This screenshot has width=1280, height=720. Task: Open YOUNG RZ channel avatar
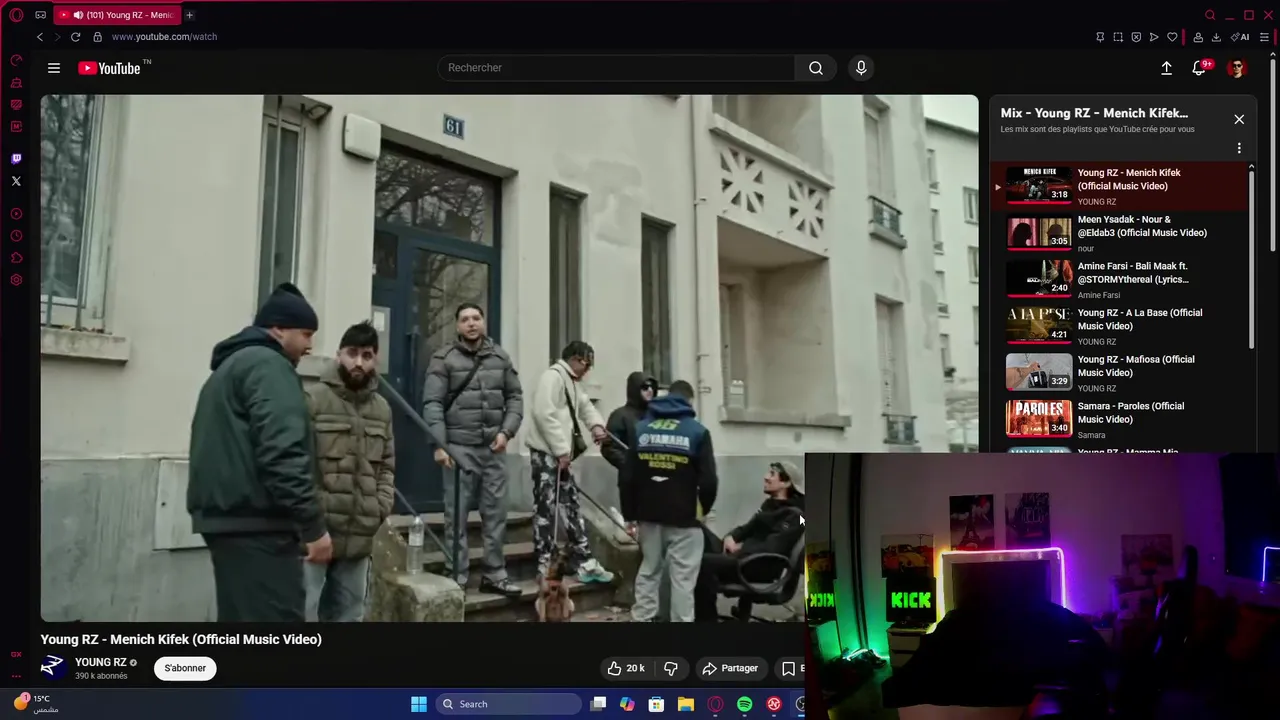pos(52,667)
